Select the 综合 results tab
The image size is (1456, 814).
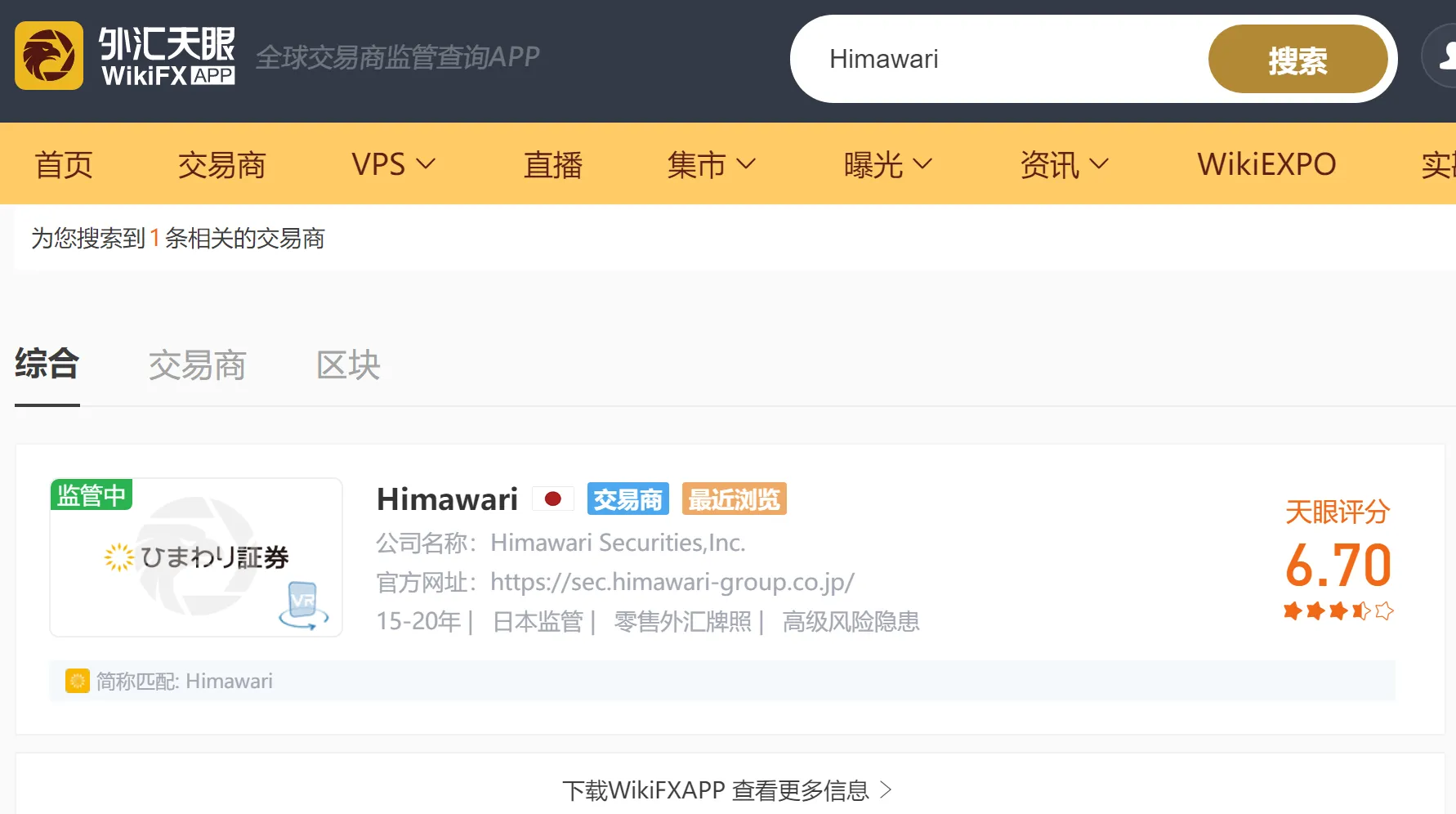click(x=47, y=365)
